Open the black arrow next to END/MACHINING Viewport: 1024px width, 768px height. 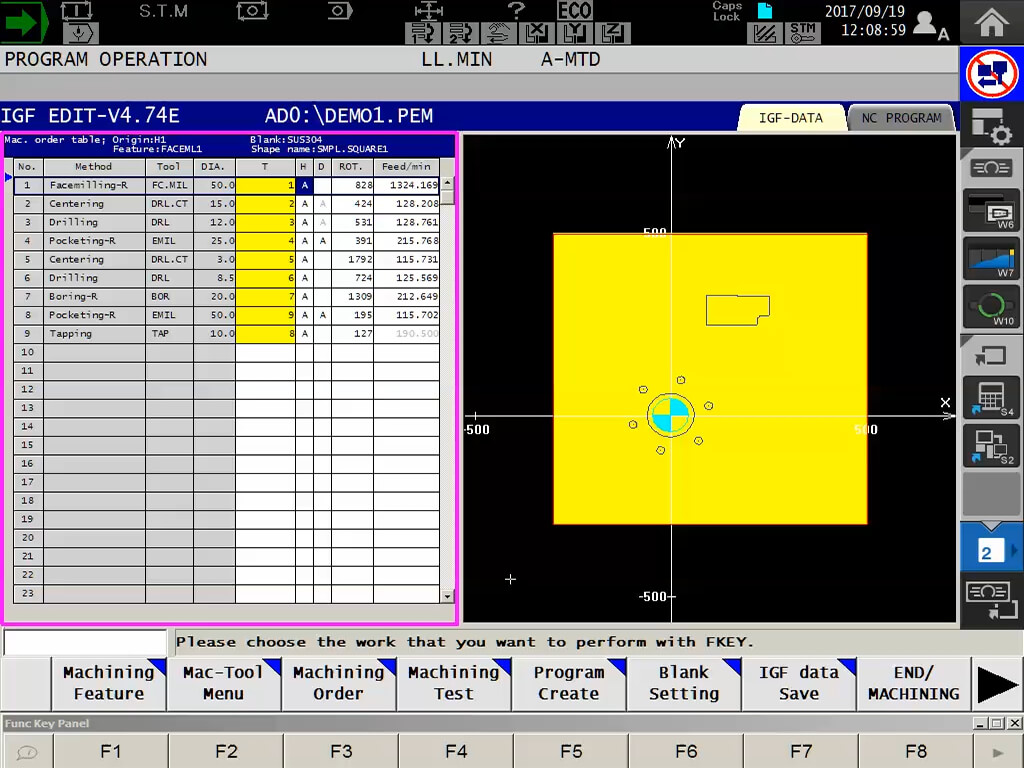click(x=997, y=684)
